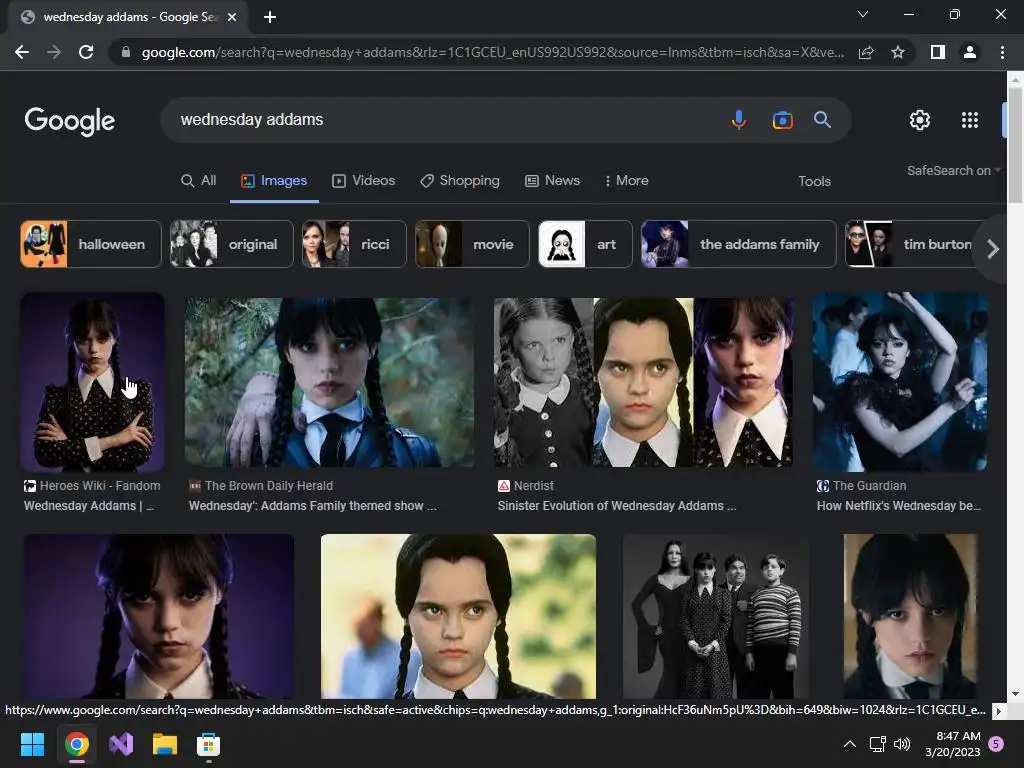Go back to the previous page
This screenshot has height=768, width=1024.
(x=22, y=52)
